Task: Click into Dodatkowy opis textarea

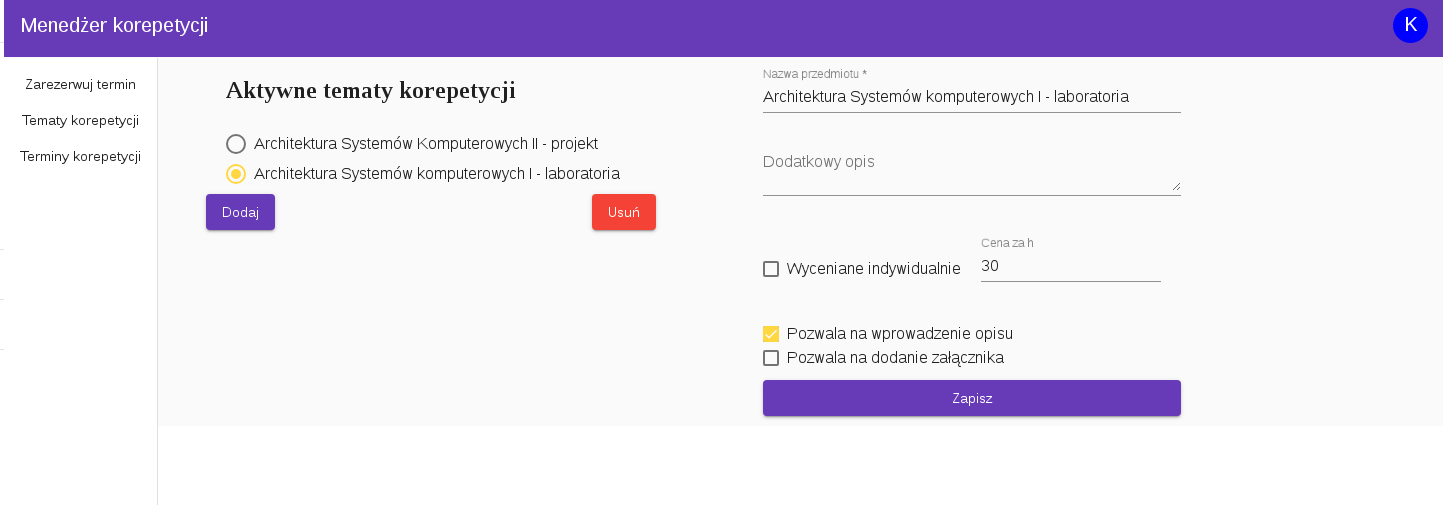Action: [972, 172]
